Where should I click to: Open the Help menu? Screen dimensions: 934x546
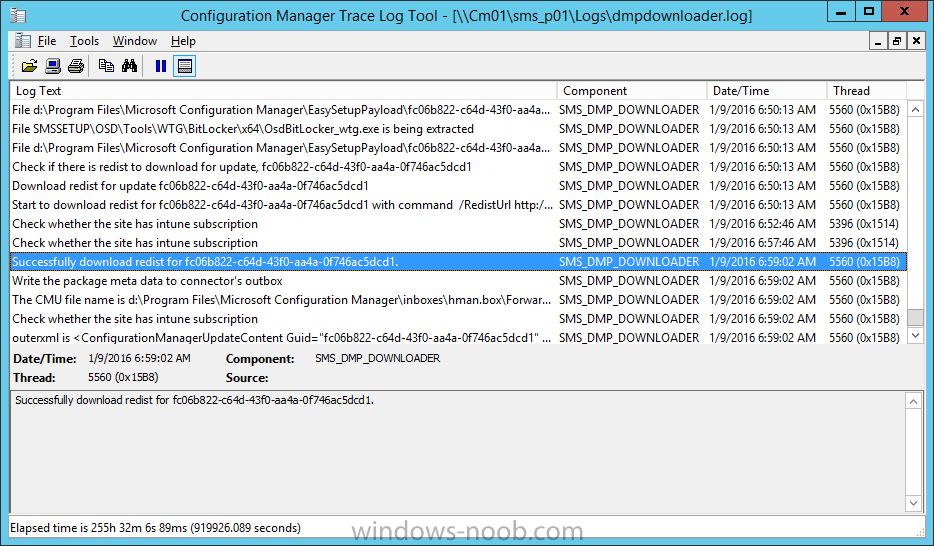pos(183,40)
